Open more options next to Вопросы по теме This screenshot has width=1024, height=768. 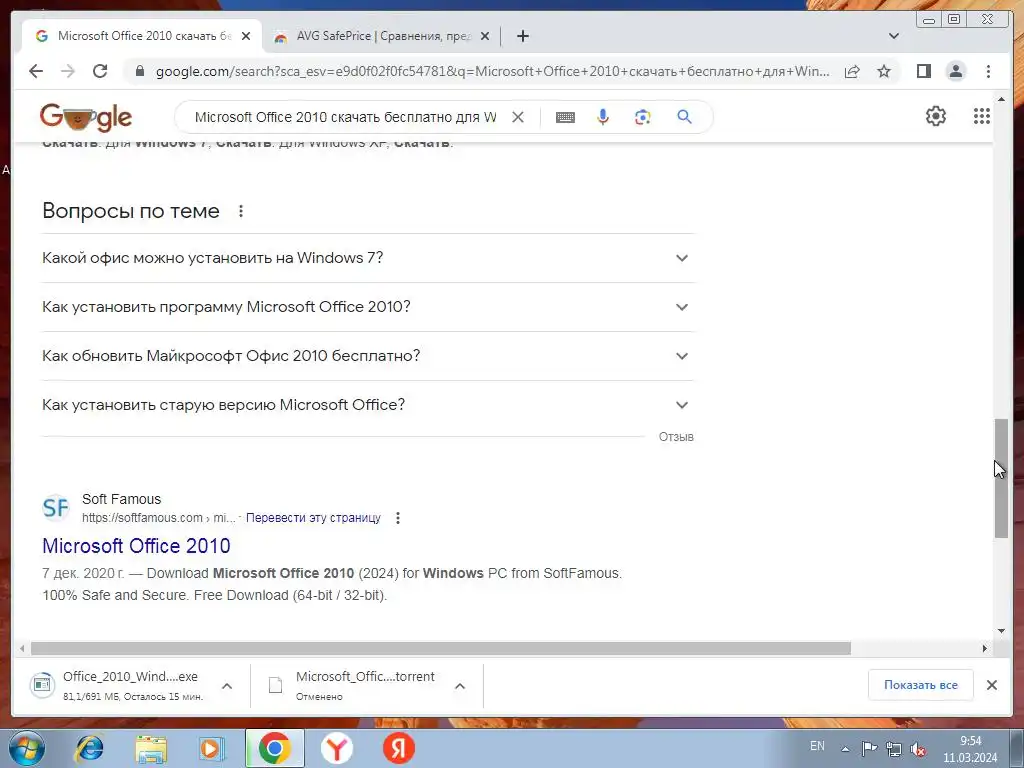pos(241,211)
